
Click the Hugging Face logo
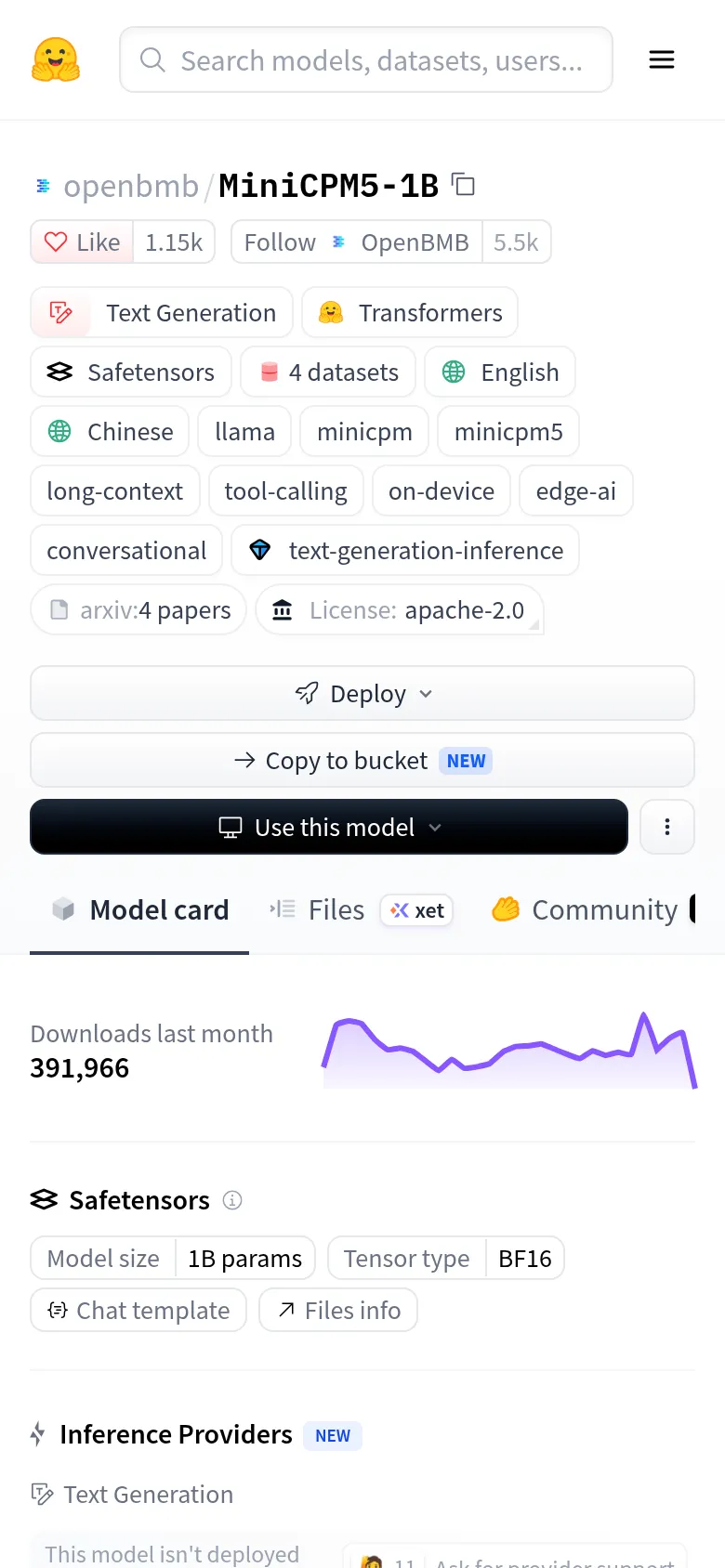[x=56, y=59]
